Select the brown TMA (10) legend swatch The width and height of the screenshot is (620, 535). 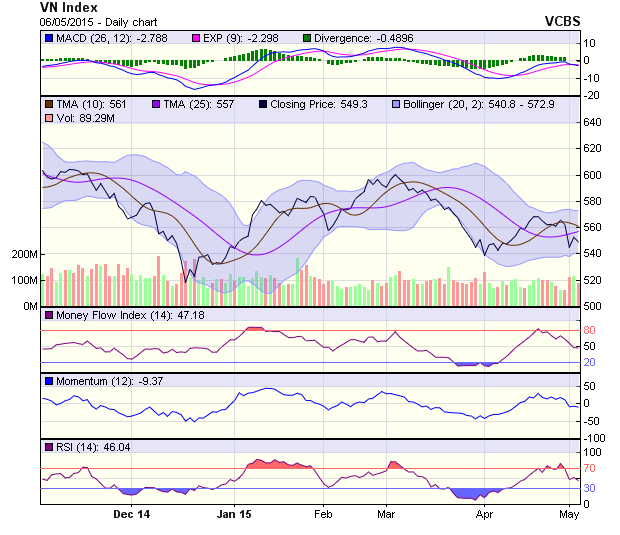49,103
